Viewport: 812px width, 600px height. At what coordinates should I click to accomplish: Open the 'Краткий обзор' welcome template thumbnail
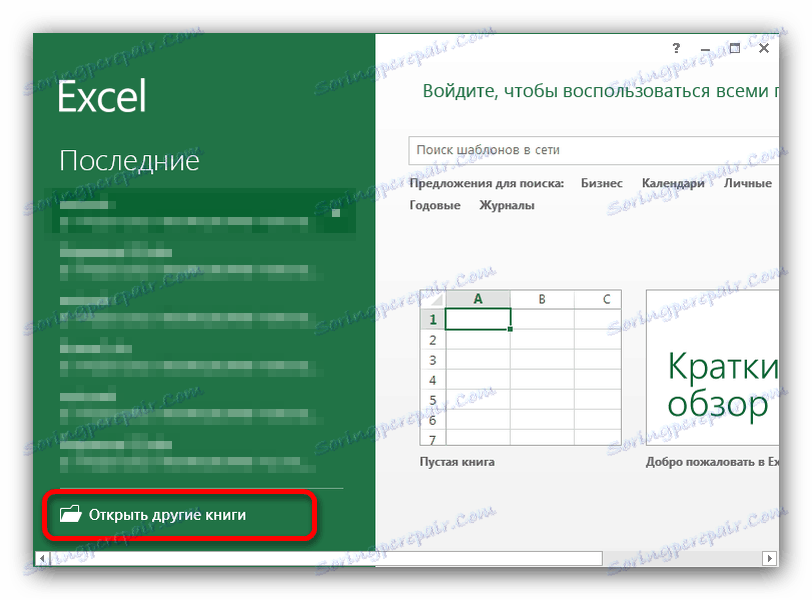click(713, 368)
